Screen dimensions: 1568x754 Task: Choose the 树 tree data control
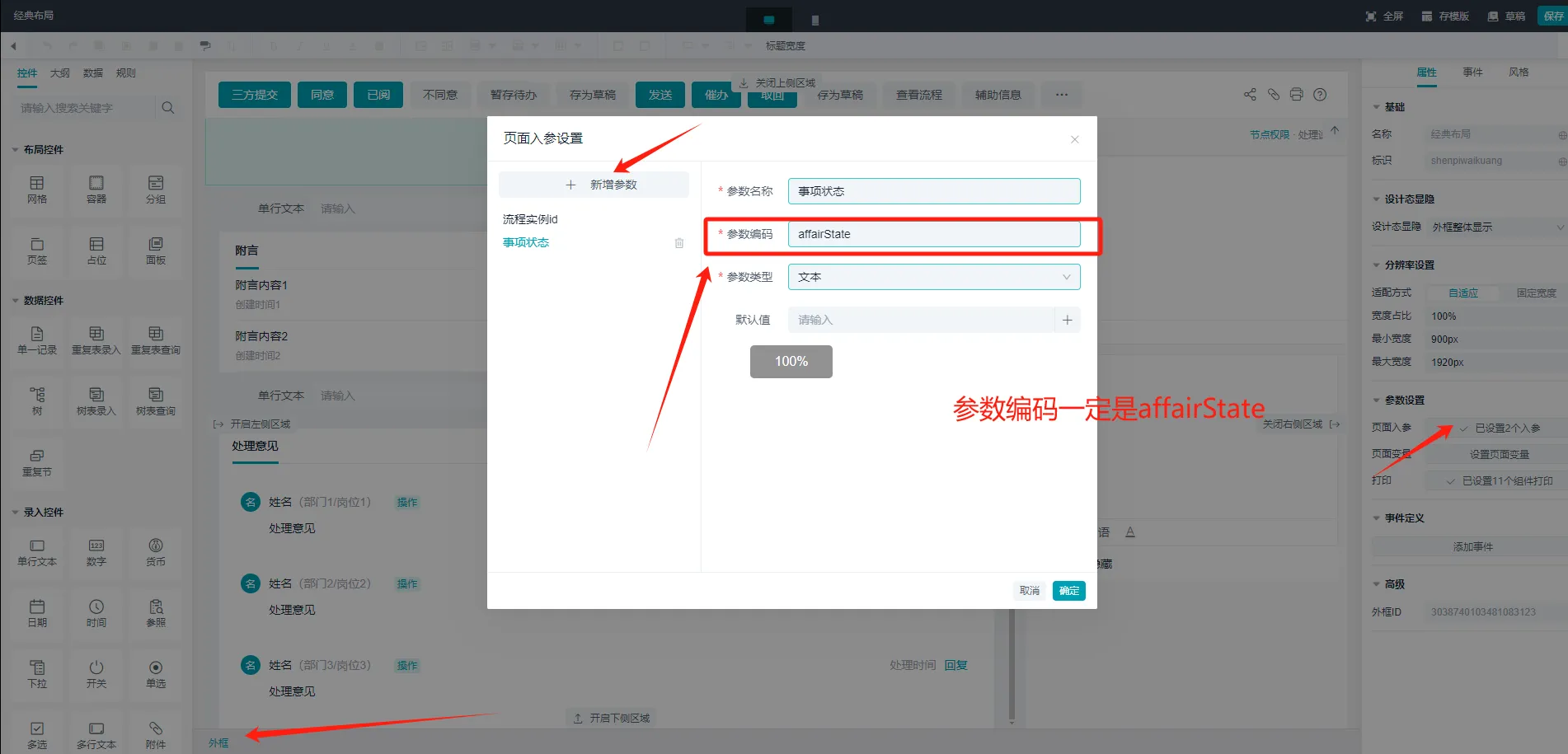[x=37, y=400]
